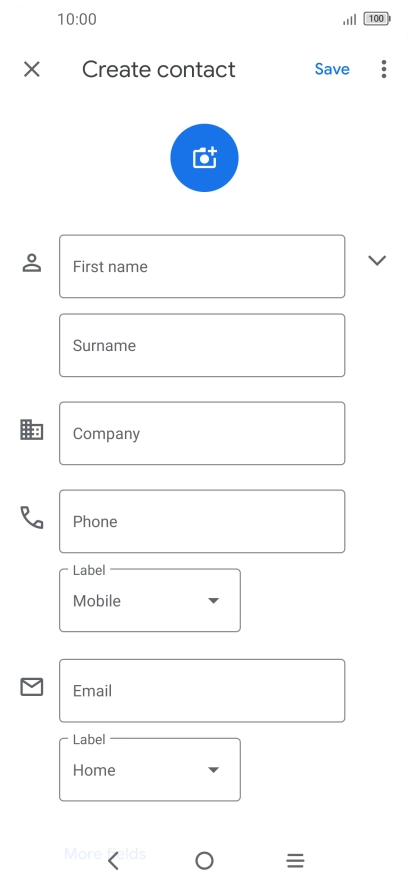Click the person icon beside First name
The image size is (409, 888).
32,263
